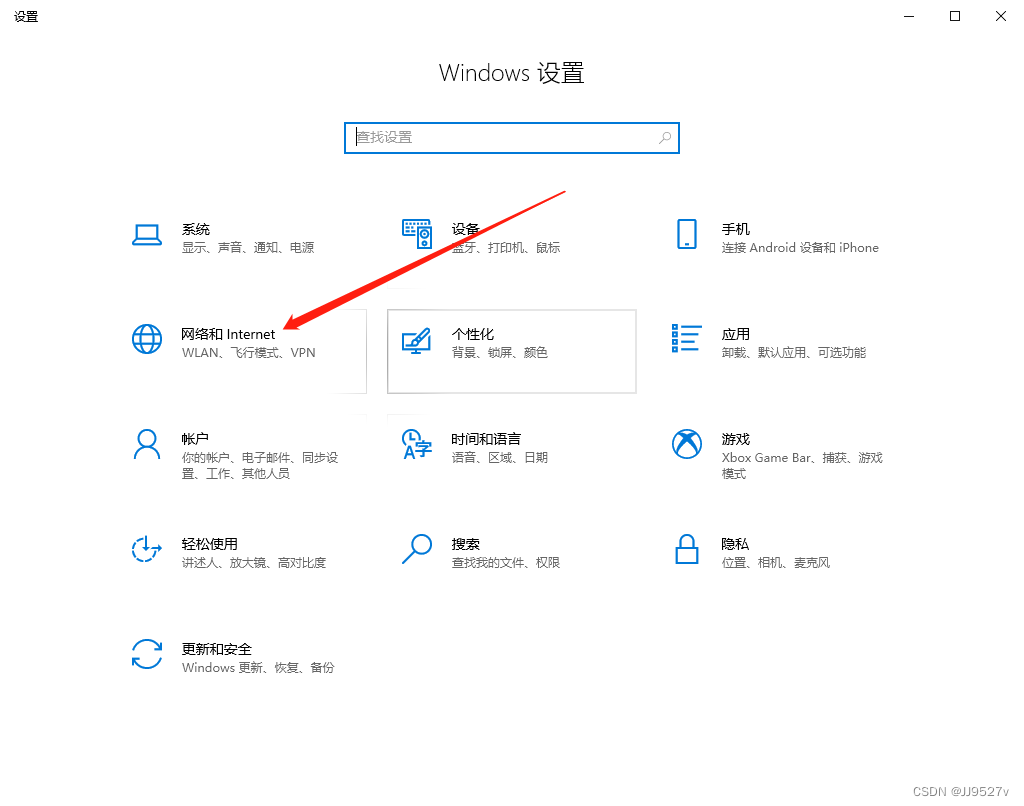Close the 设置 window
Image resolution: width=1024 pixels, height=806 pixels.
[x=1000, y=16]
